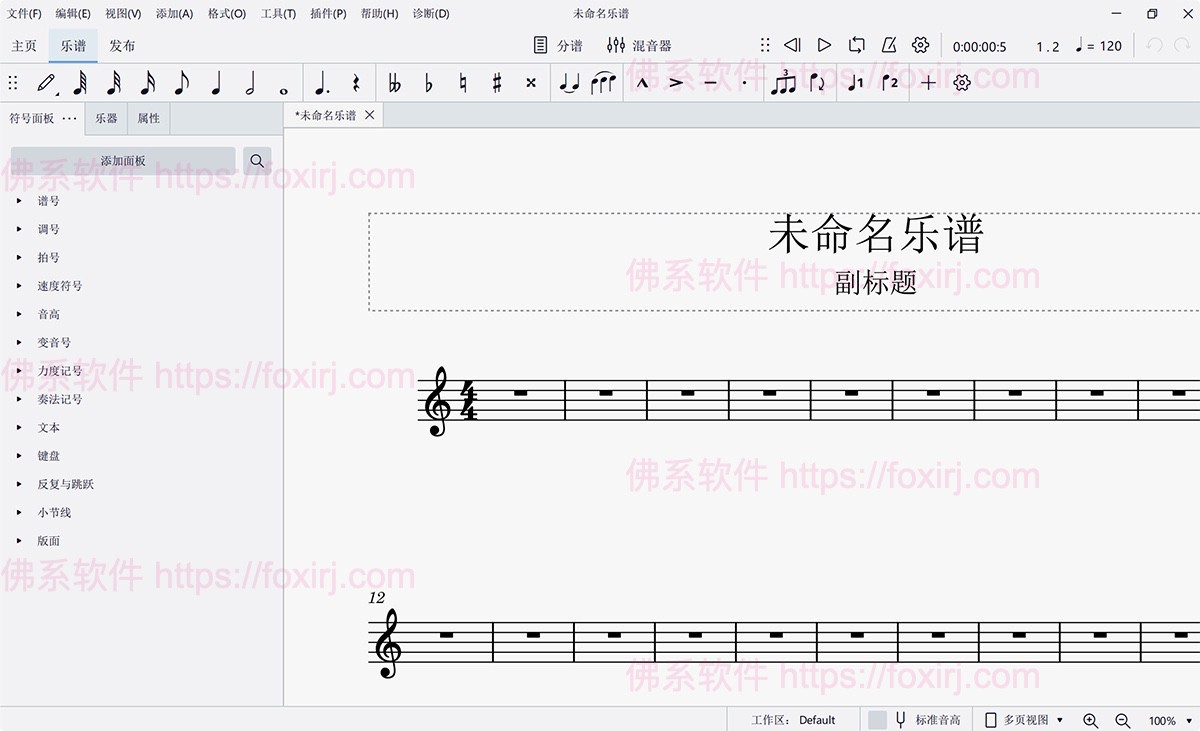Click the 100% zoom level field
Screen dimensions: 1200x731
point(1162,720)
